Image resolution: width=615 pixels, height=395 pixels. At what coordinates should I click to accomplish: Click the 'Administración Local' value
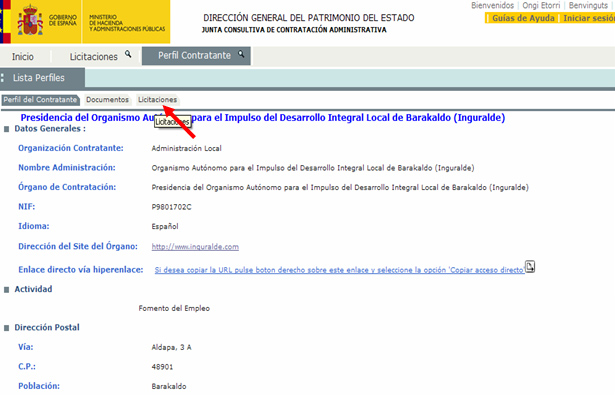coord(186,148)
